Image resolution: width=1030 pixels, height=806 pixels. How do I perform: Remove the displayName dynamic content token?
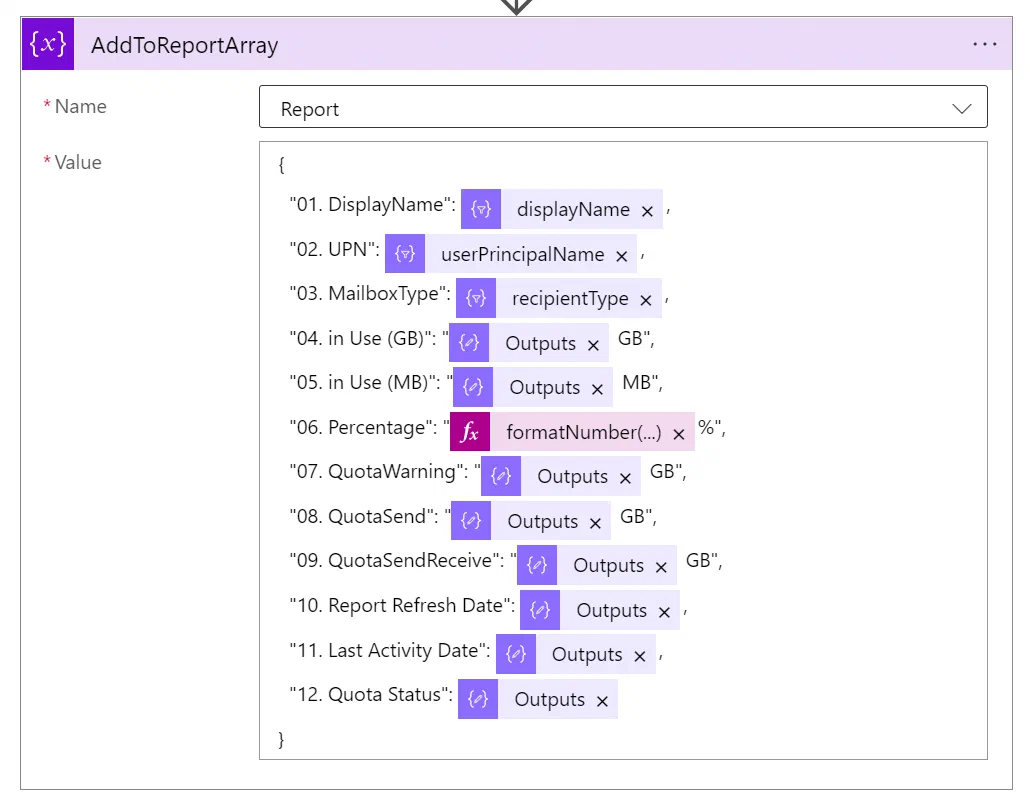click(647, 211)
